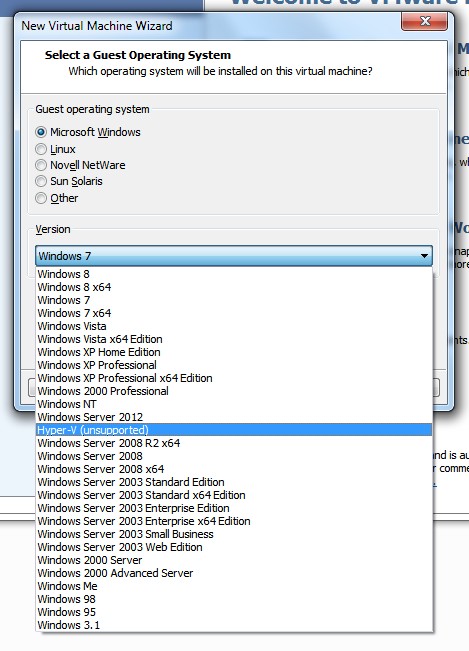The width and height of the screenshot is (469, 651).
Task: Select the Microsoft Windows radio button
Action: tap(41, 132)
